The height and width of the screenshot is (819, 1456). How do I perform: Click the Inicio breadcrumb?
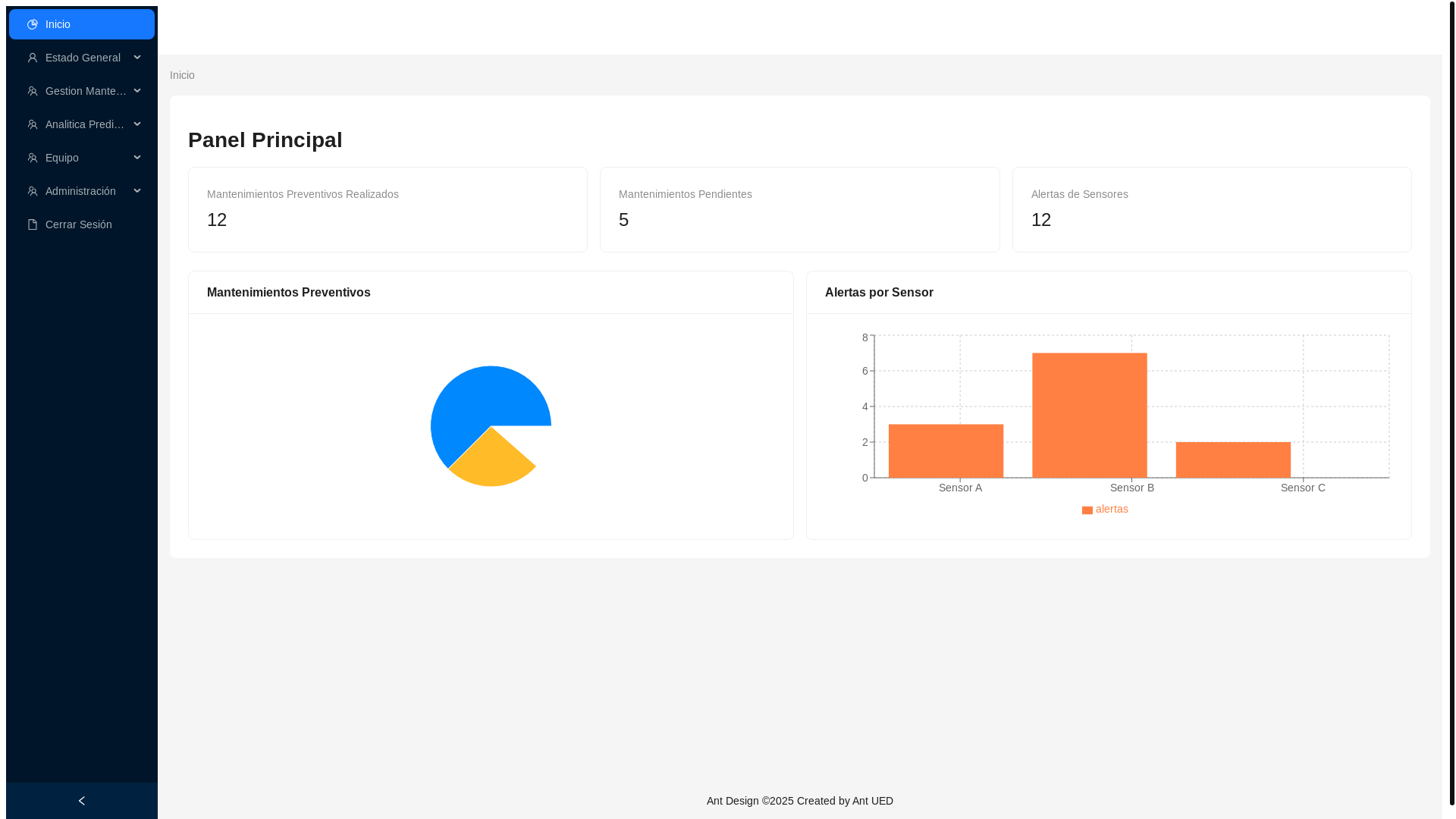(182, 75)
